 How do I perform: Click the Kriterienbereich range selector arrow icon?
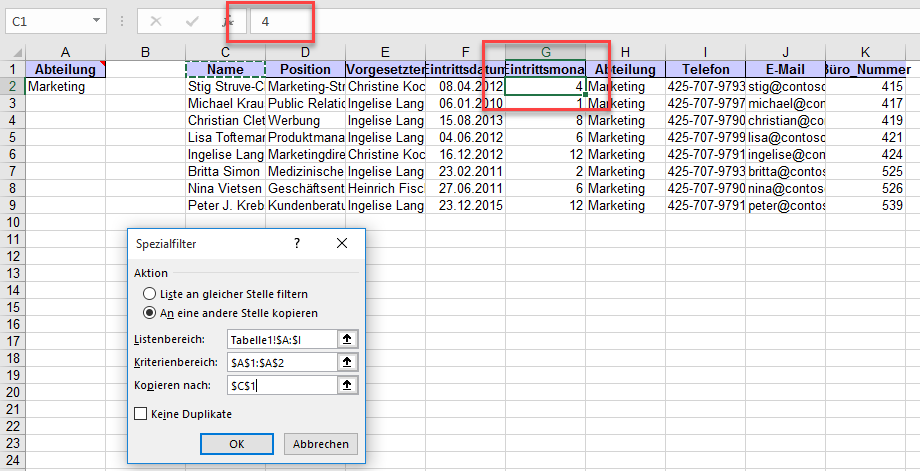point(347,362)
